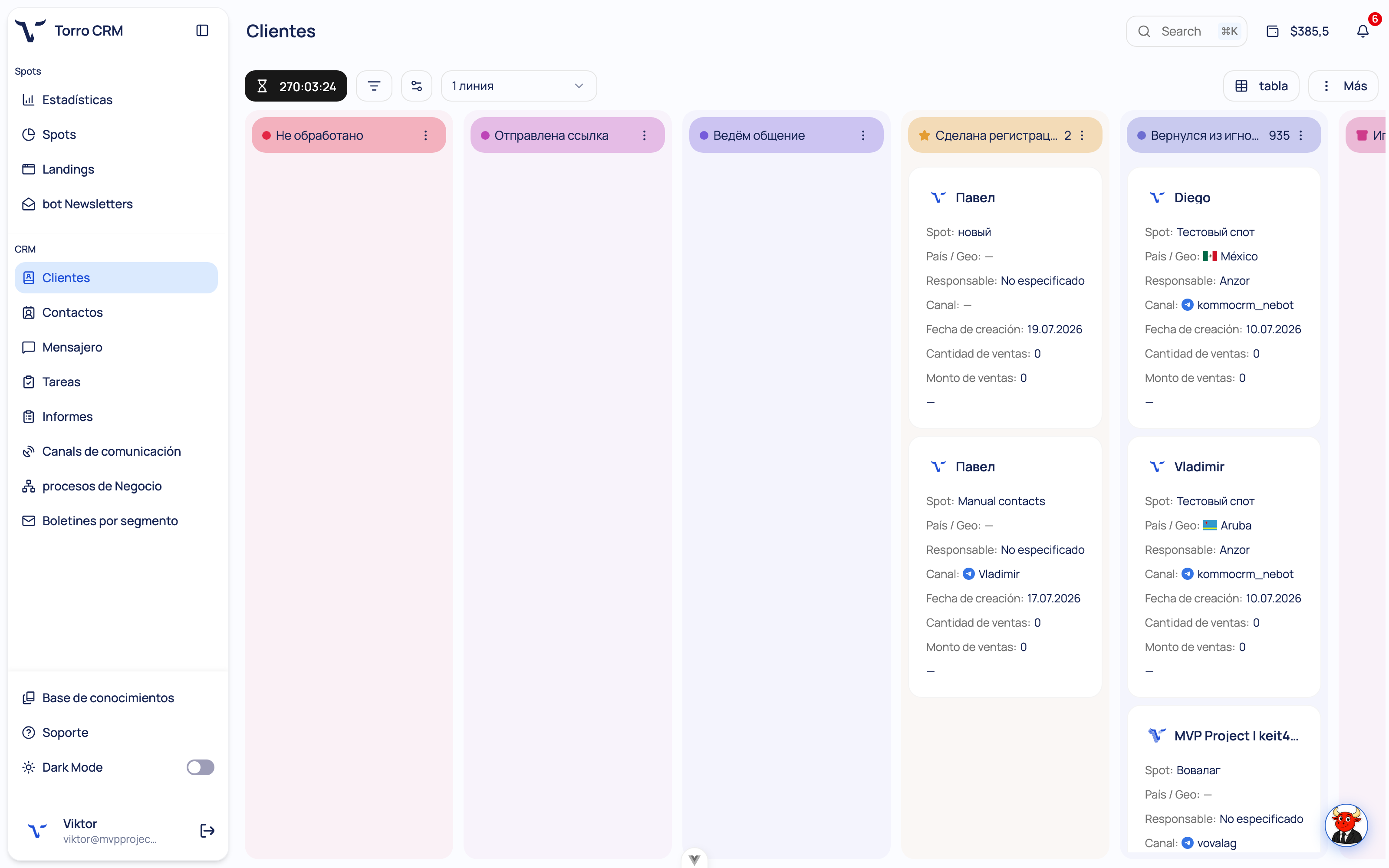Open Base de conocimientos
Viewport: 1389px width, 868px height.
click(116, 698)
